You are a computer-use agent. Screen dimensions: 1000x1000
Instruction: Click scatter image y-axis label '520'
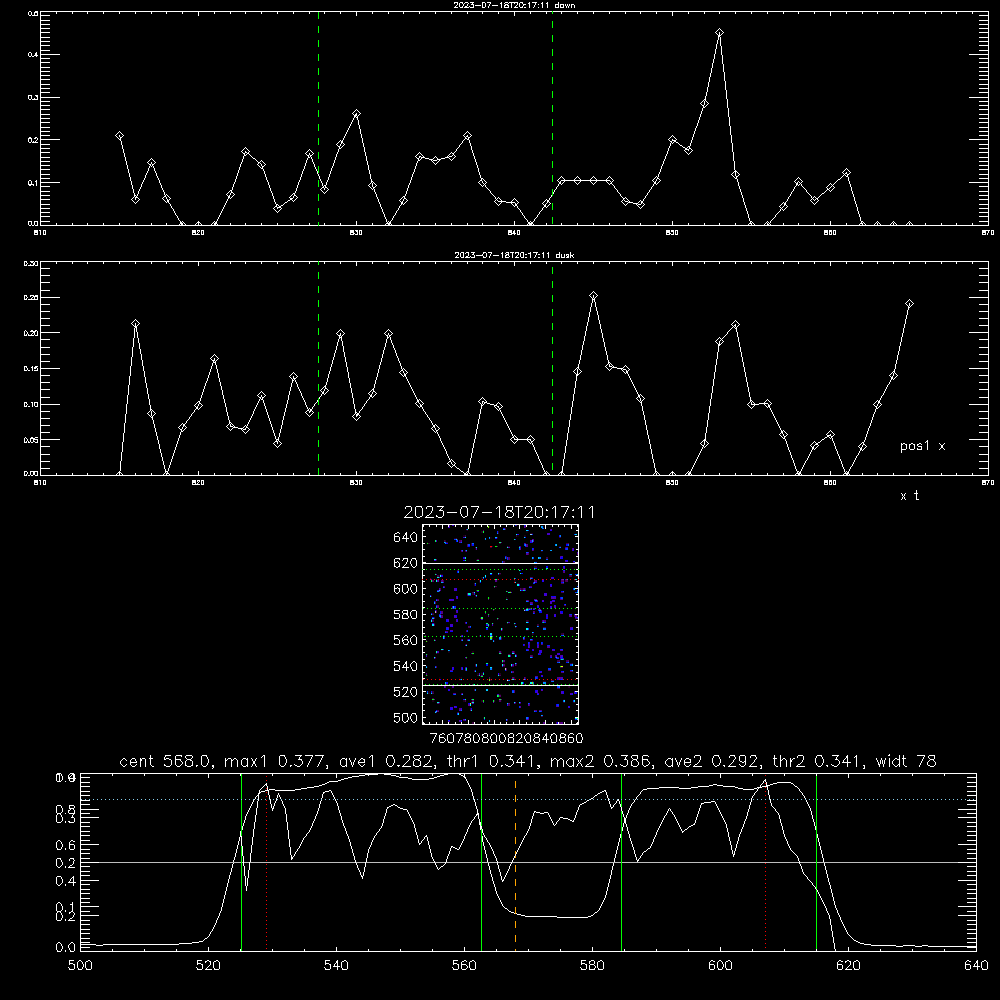tap(406, 692)
